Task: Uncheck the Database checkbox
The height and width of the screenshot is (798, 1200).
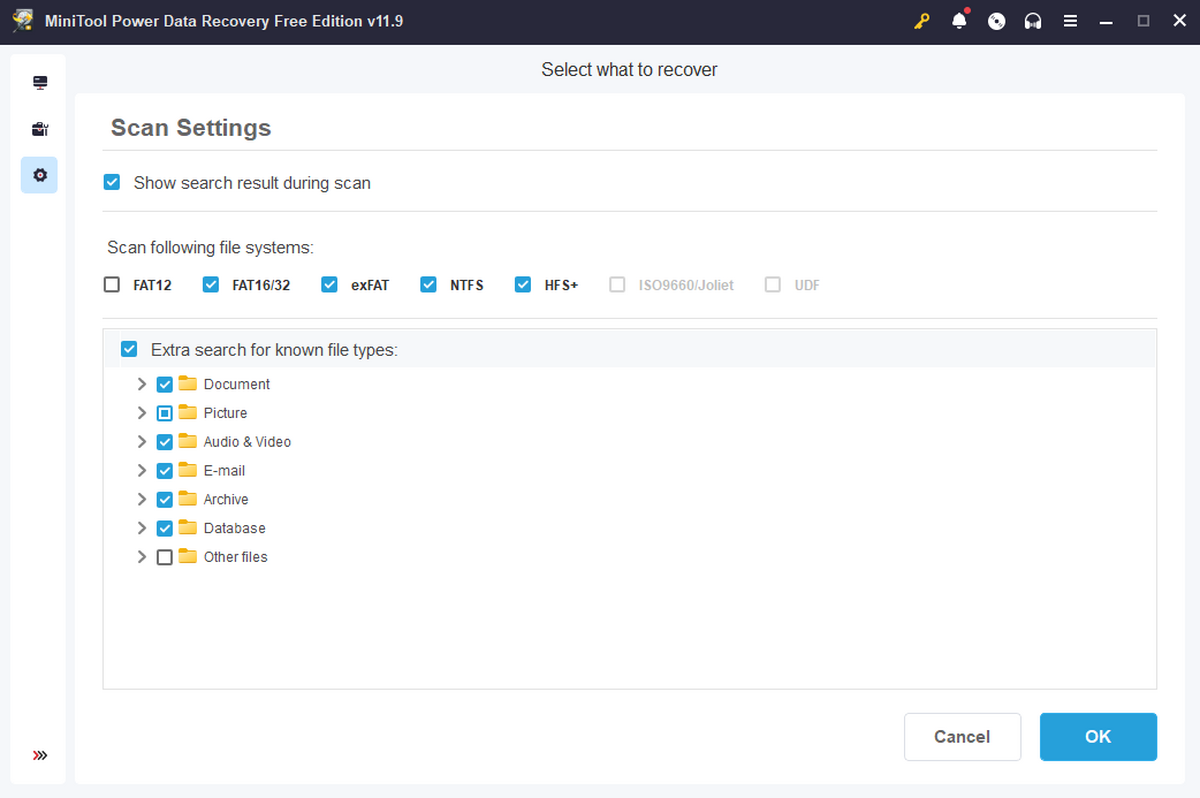Action: coord(165,529)
